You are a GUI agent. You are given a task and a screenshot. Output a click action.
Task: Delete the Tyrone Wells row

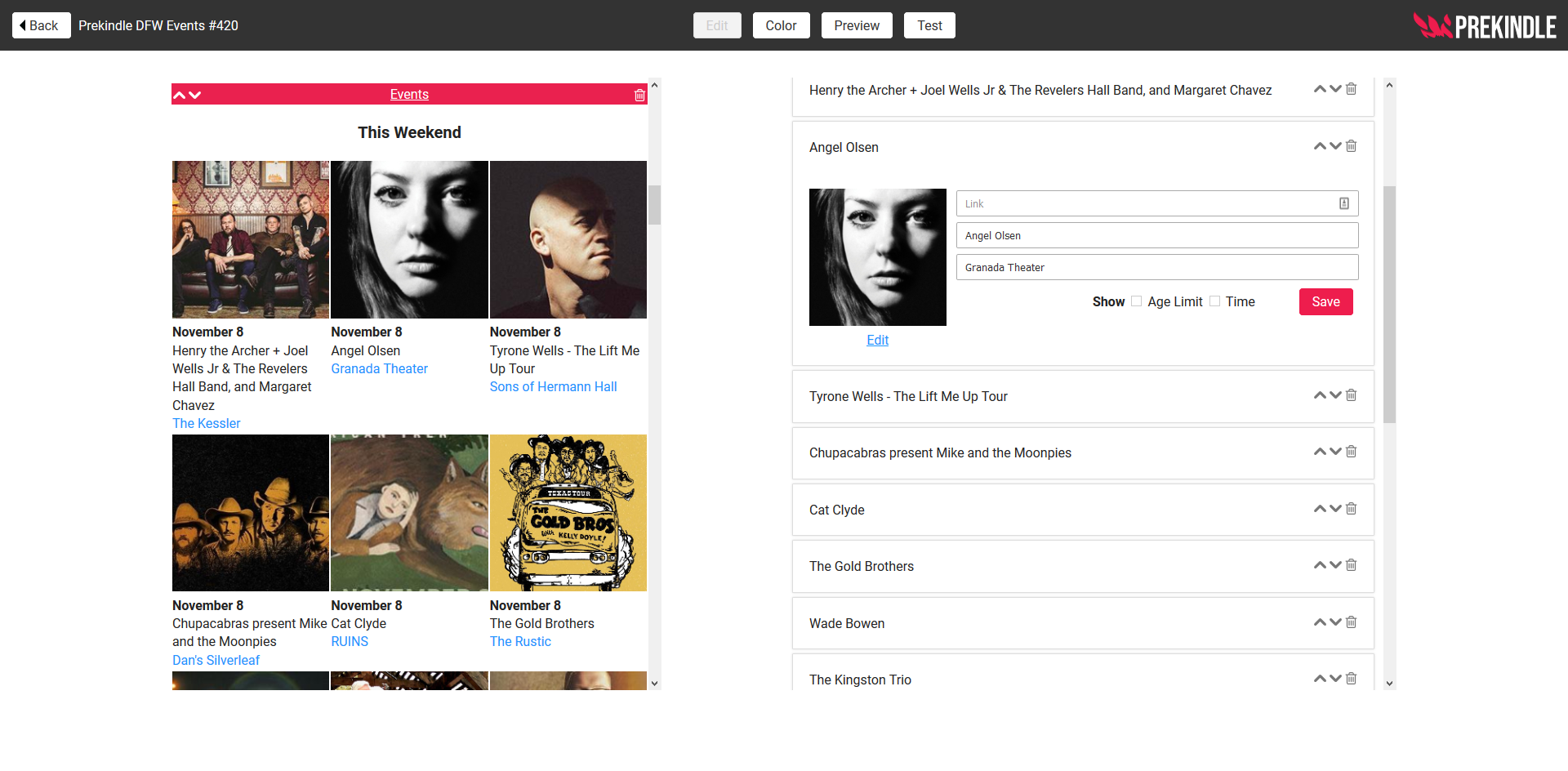(1351, 395)
